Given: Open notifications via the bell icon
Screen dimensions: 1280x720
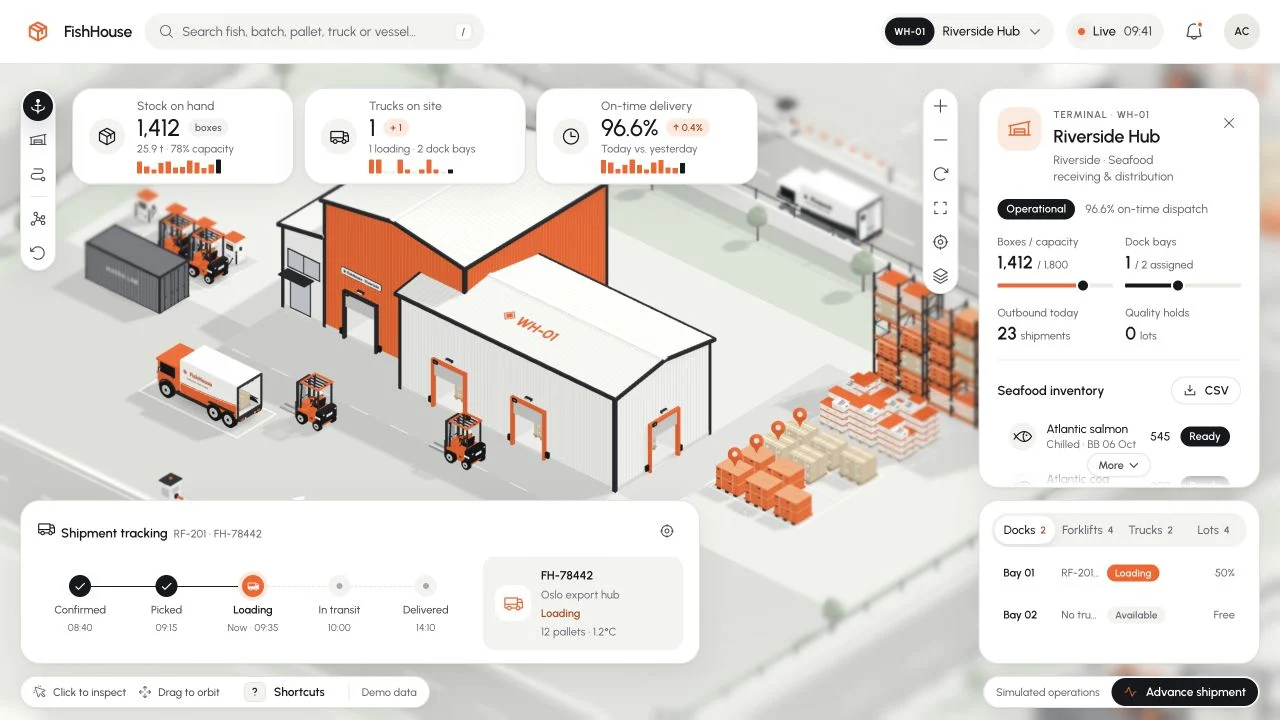Looking at the screenshot, I should [x=1194, y=31].
